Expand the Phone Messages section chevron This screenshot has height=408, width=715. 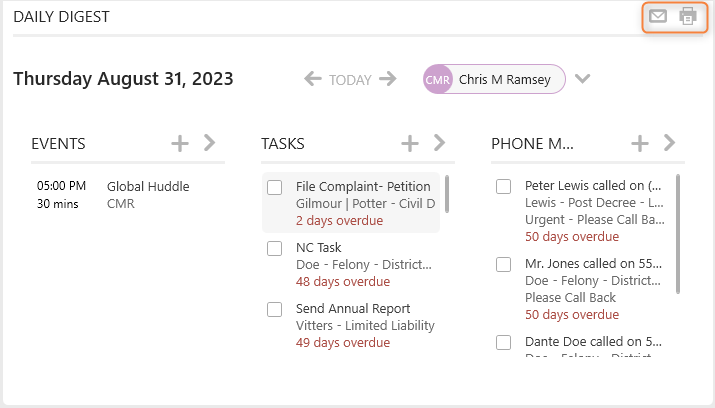[x=669, y=143]
